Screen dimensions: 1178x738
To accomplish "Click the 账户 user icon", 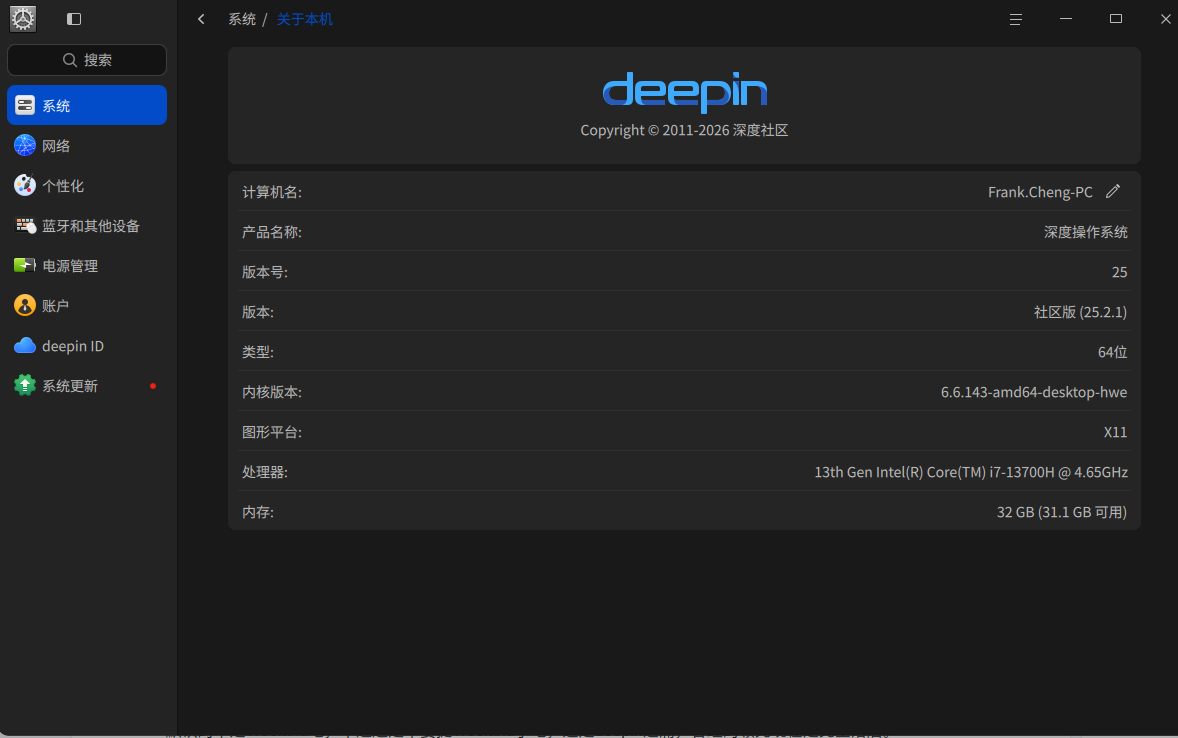I will (25, 305).
